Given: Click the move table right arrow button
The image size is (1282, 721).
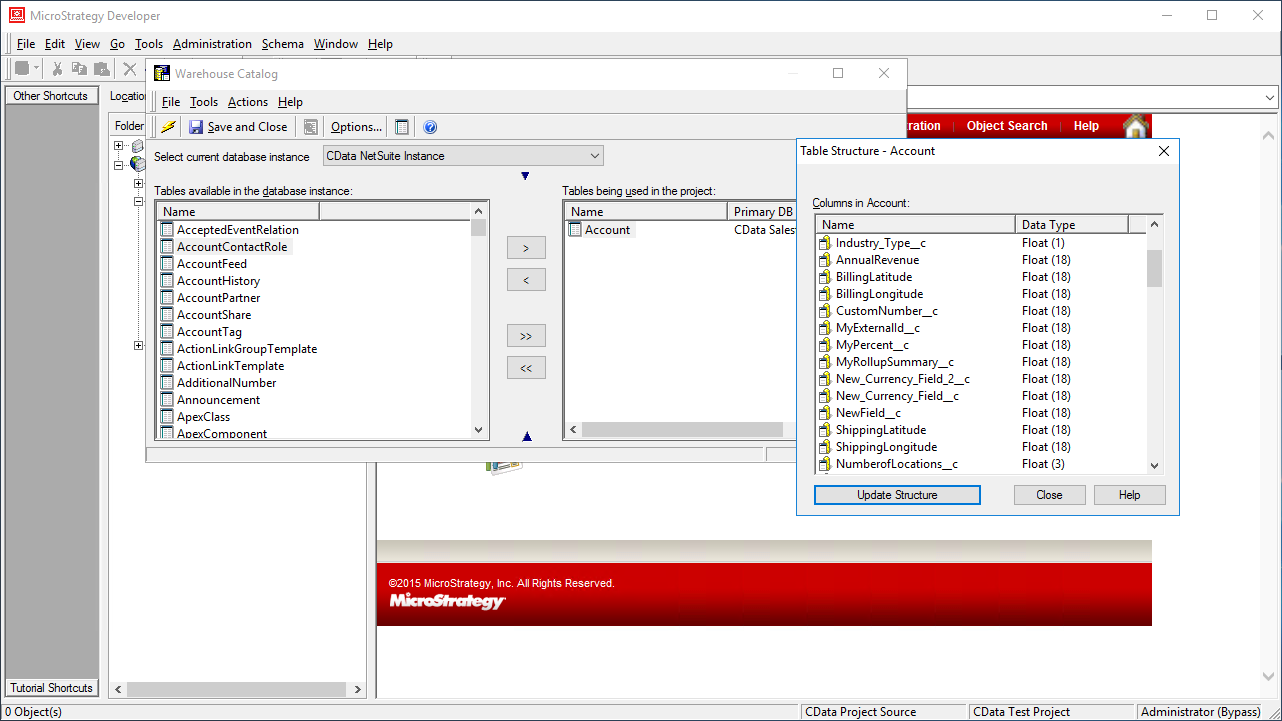Looking at the screenshot, I should (x=526, y=247).
